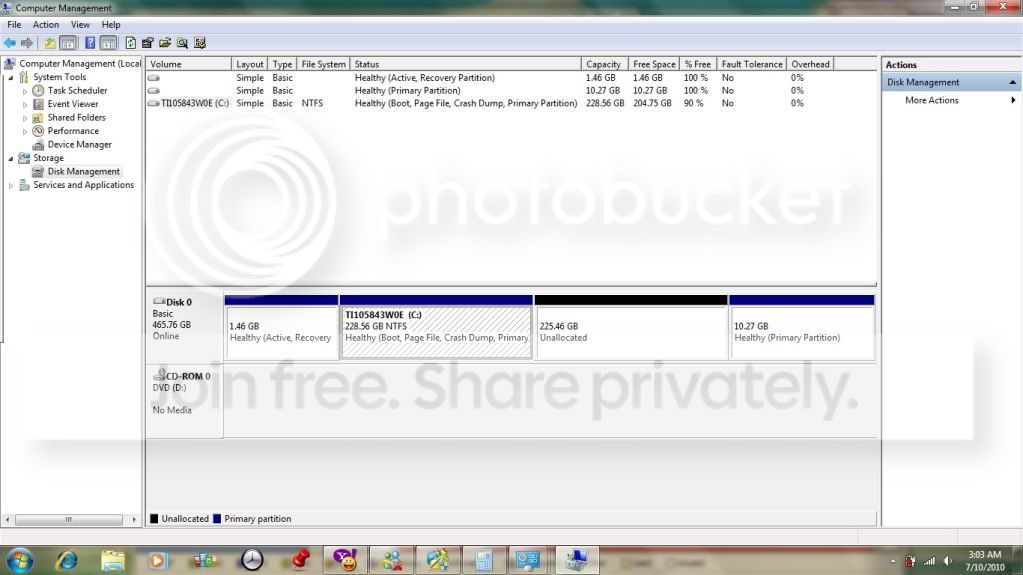
Task: Open the View menu
Action: coord(80,25)
